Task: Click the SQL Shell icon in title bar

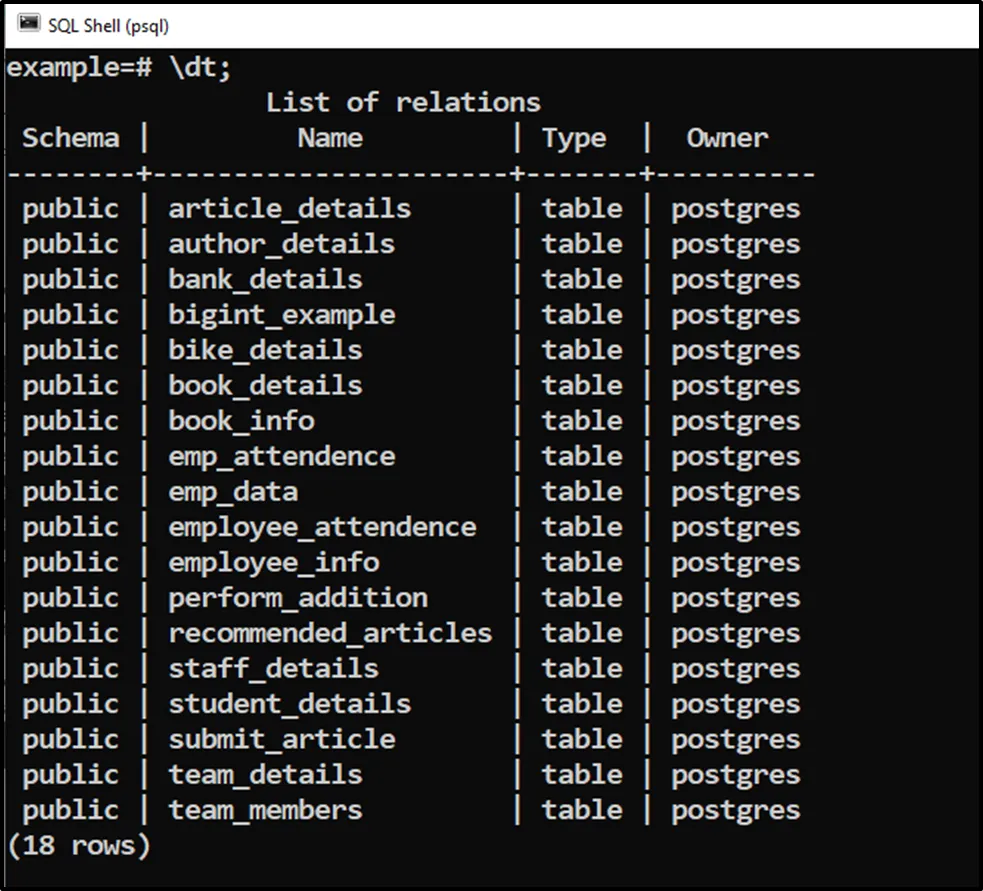Action: tap(29, 24)
